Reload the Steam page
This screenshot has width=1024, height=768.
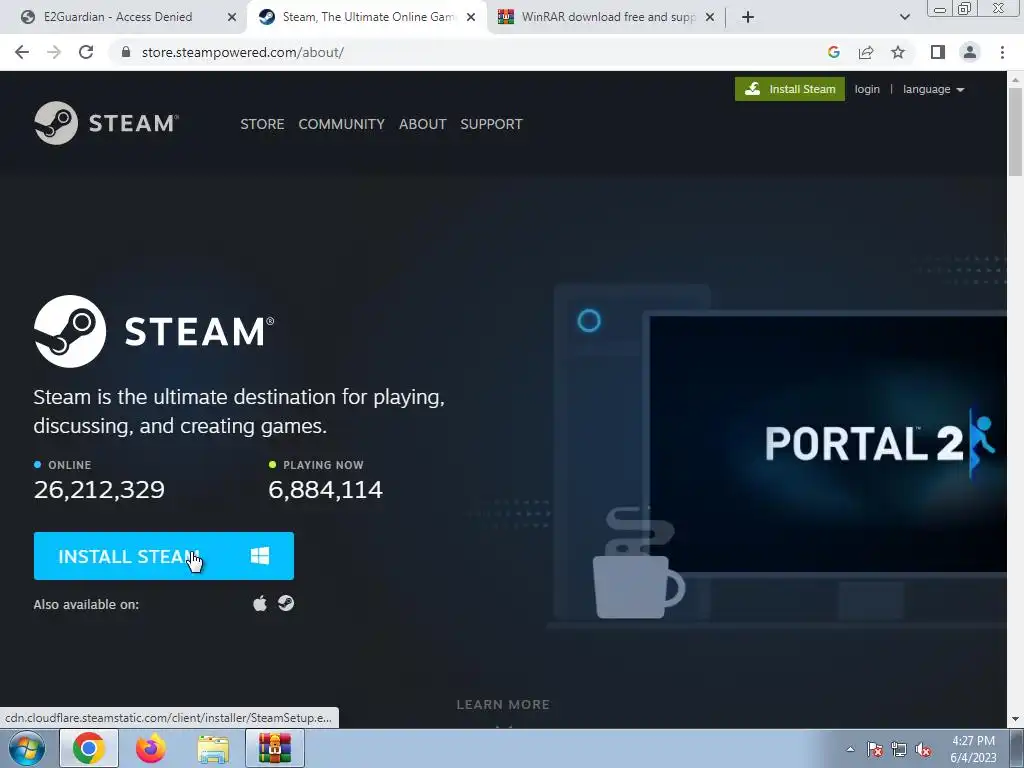click(86, 52)
